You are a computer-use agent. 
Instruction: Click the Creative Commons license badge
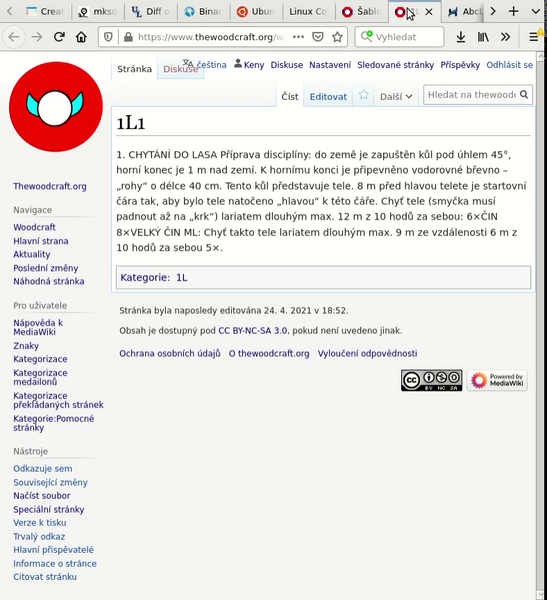(431, 380)
